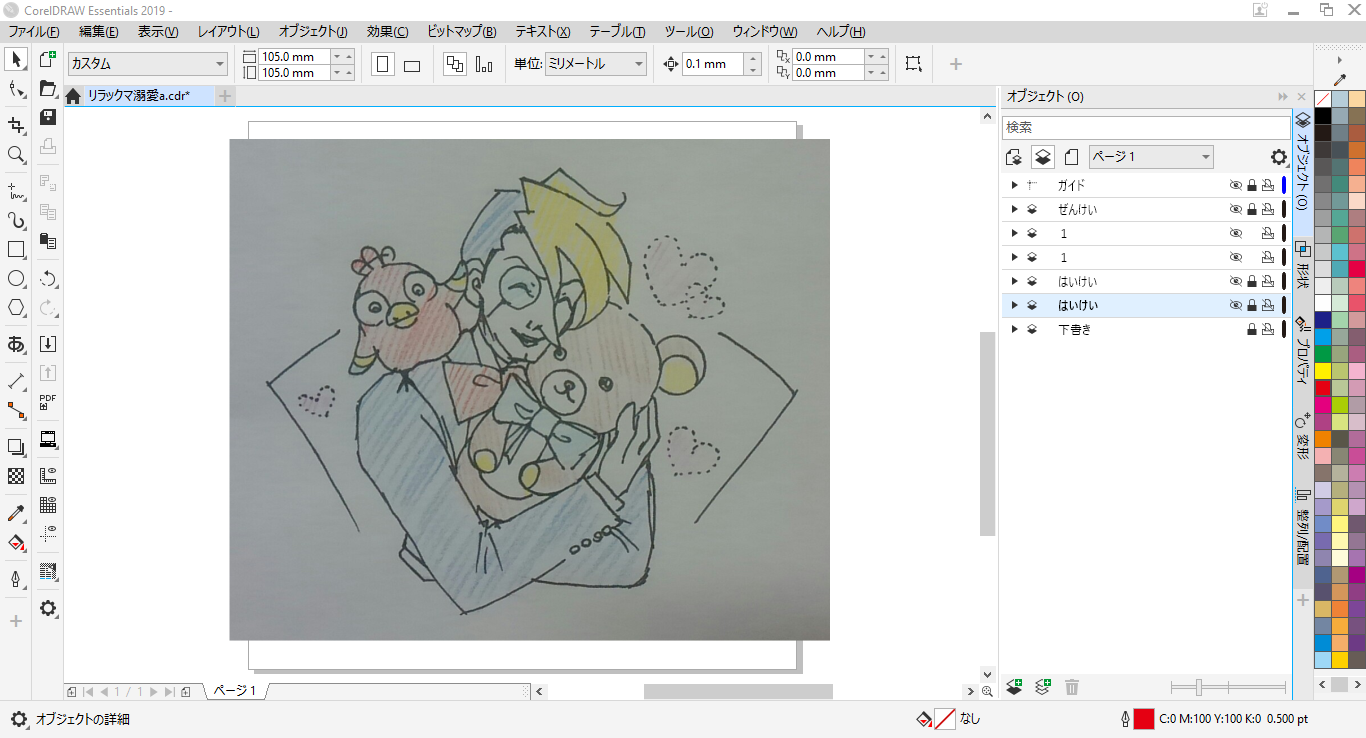Click the nudge distance 0.1 mm field
The height and width of the screenshot is (738, 1366).
713,64
